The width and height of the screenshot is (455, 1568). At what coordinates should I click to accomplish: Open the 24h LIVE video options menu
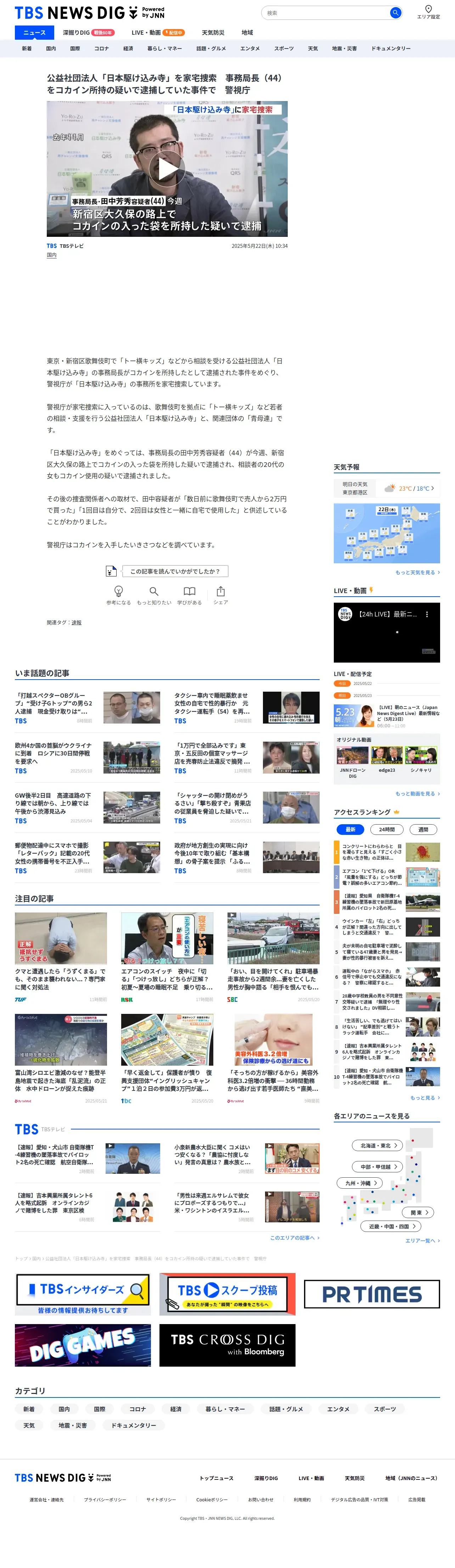click(x=427, y=614)
